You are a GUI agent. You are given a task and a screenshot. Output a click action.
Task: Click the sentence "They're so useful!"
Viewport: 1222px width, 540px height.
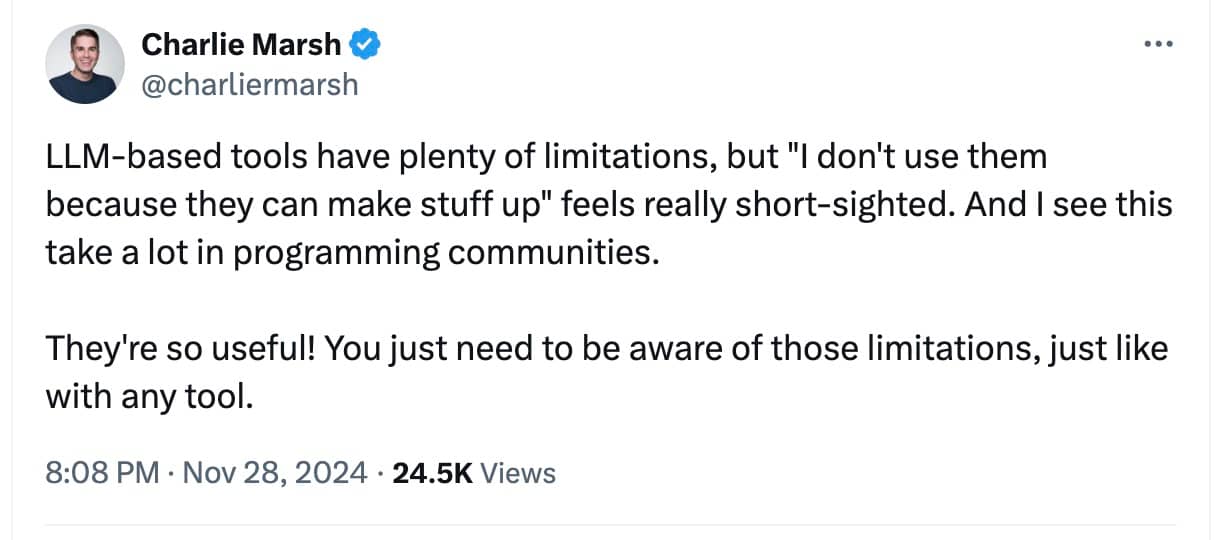(x=181, y=350)
